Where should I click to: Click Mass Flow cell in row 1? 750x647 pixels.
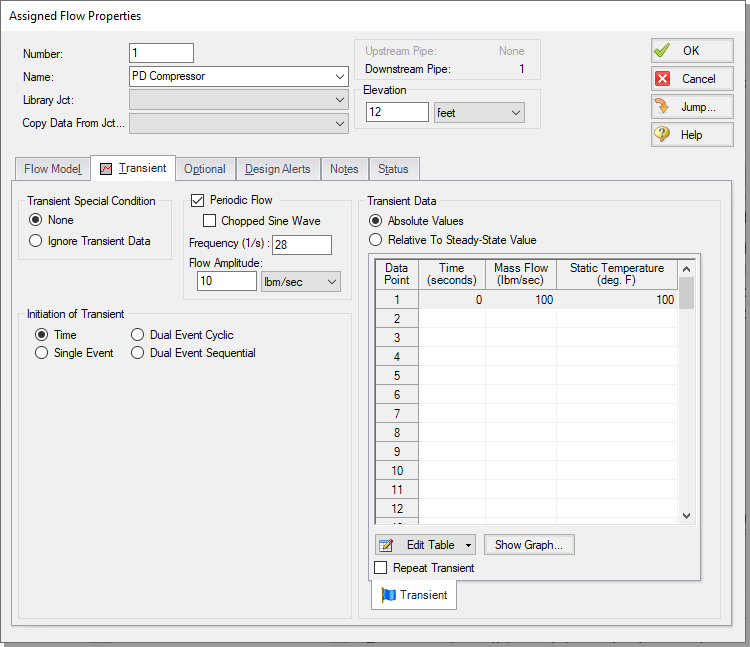click(521, 300)
